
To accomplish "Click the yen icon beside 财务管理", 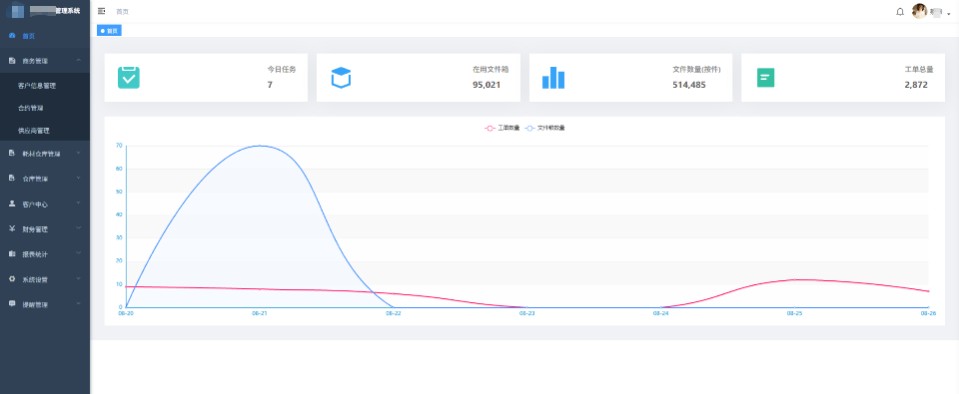I will [x=12, y=229].
